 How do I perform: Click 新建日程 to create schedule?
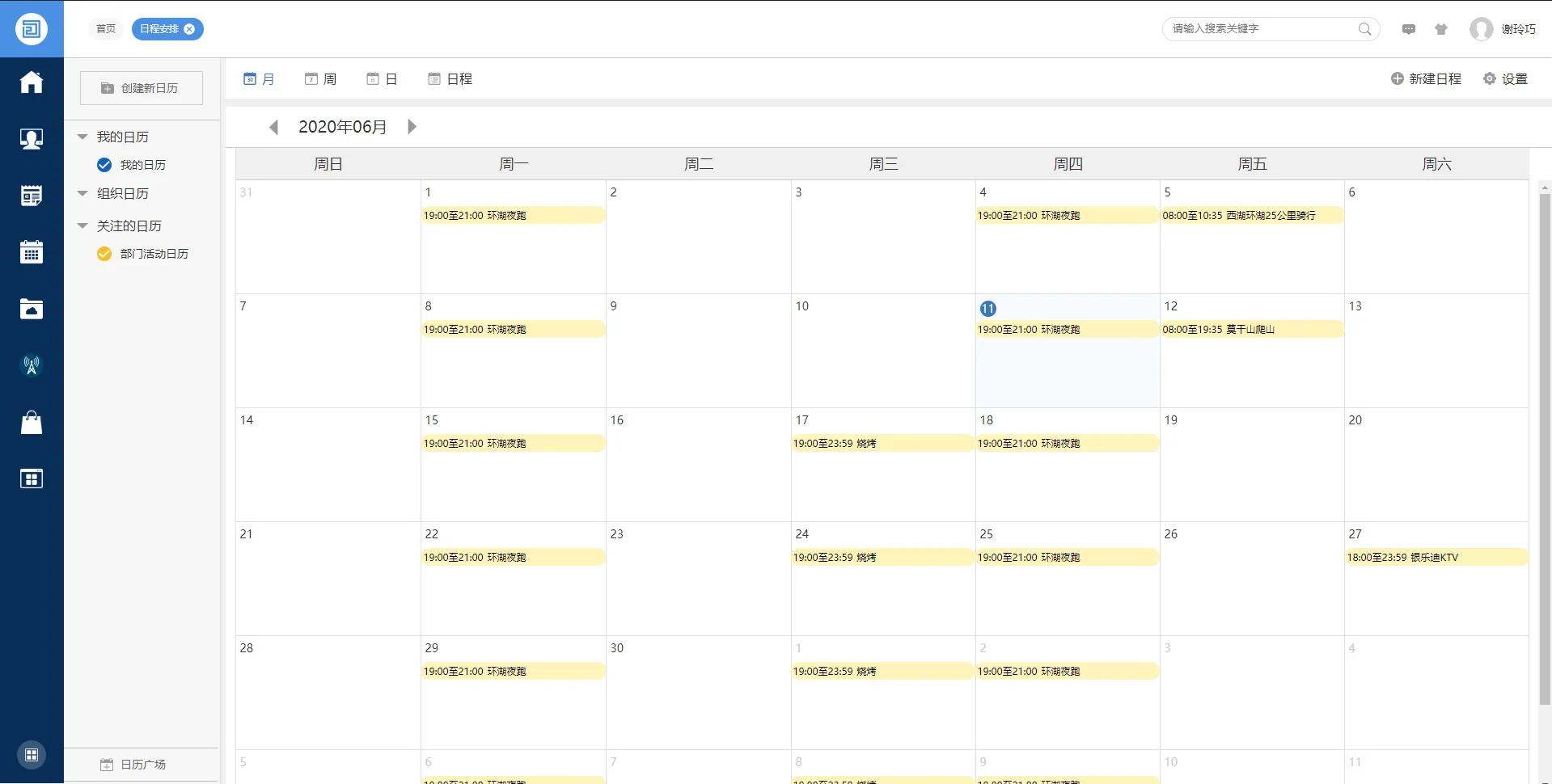pos(1426,79)
